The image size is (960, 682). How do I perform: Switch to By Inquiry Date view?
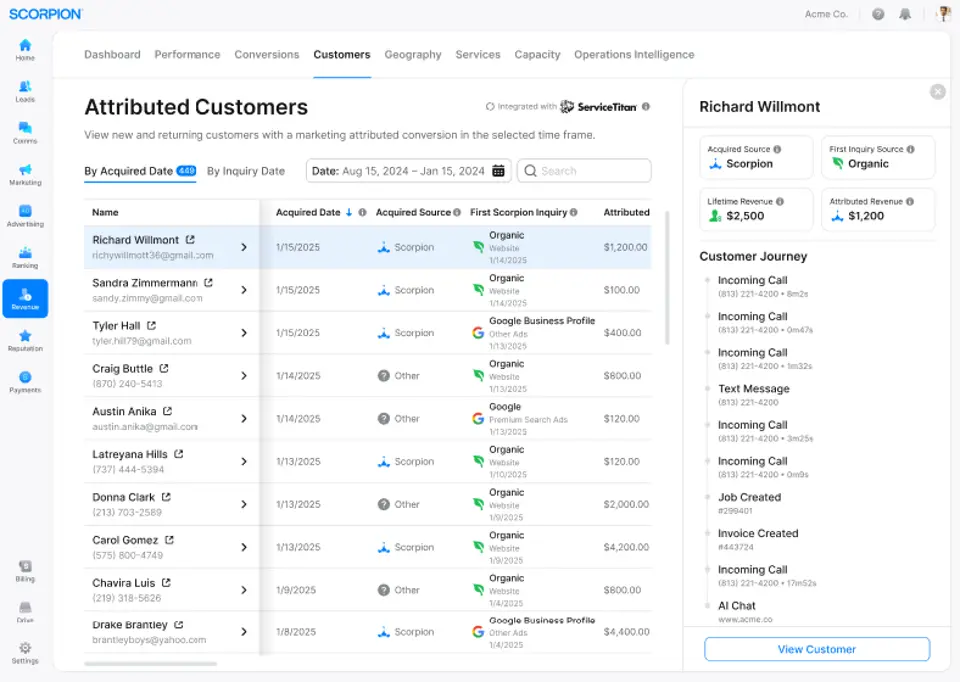[x=246, y=171]
